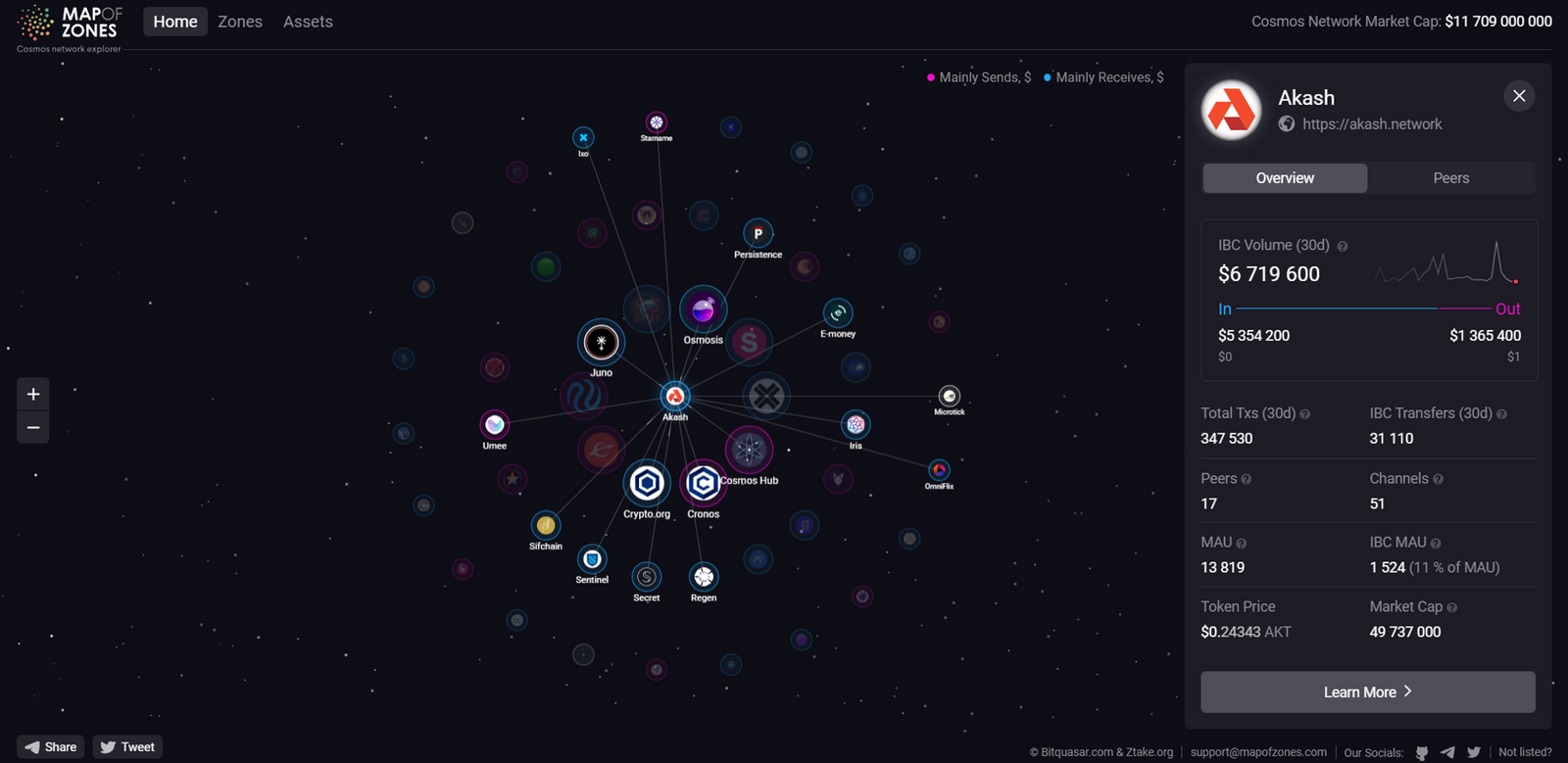Close the Akash details panel
This screenshot has width=1568, height=763.
[x=1519, y=96]
